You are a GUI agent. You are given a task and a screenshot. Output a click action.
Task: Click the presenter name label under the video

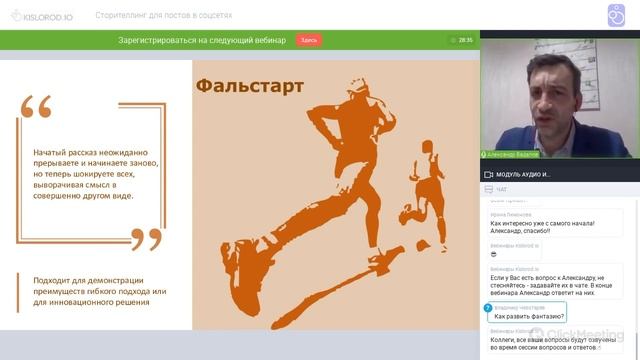point(510,154)
